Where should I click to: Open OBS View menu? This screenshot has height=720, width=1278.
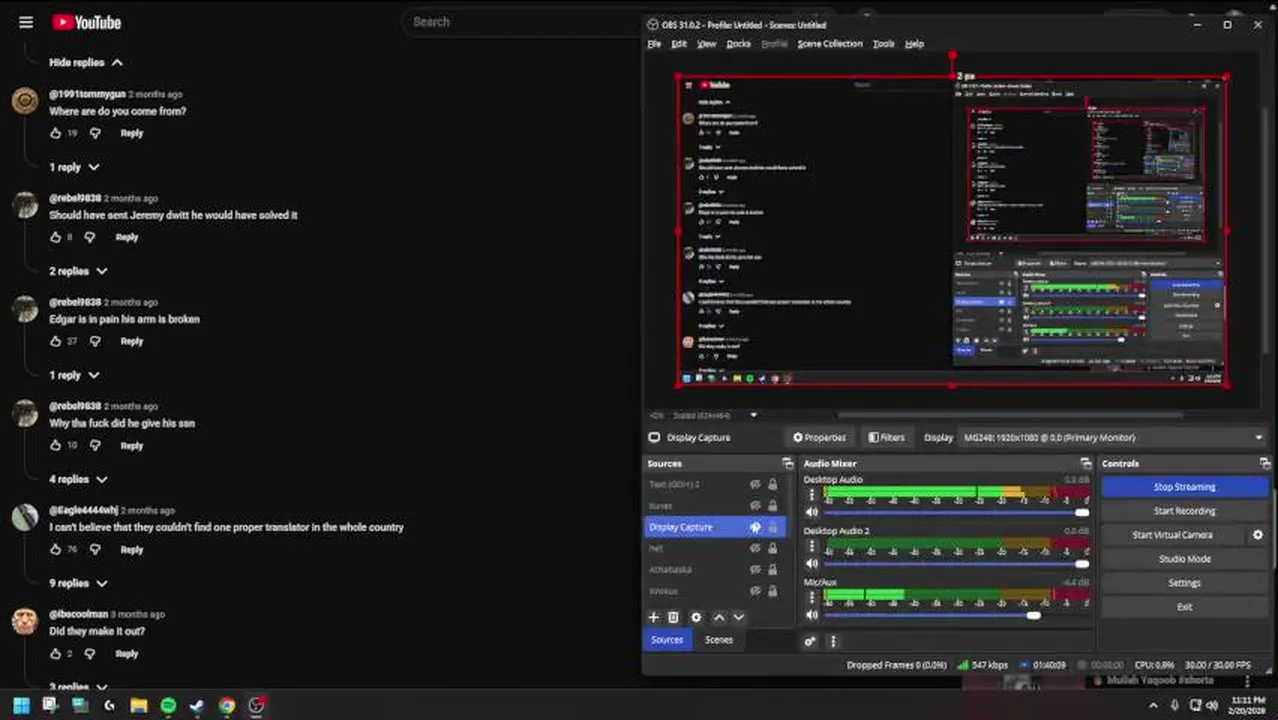706,44
